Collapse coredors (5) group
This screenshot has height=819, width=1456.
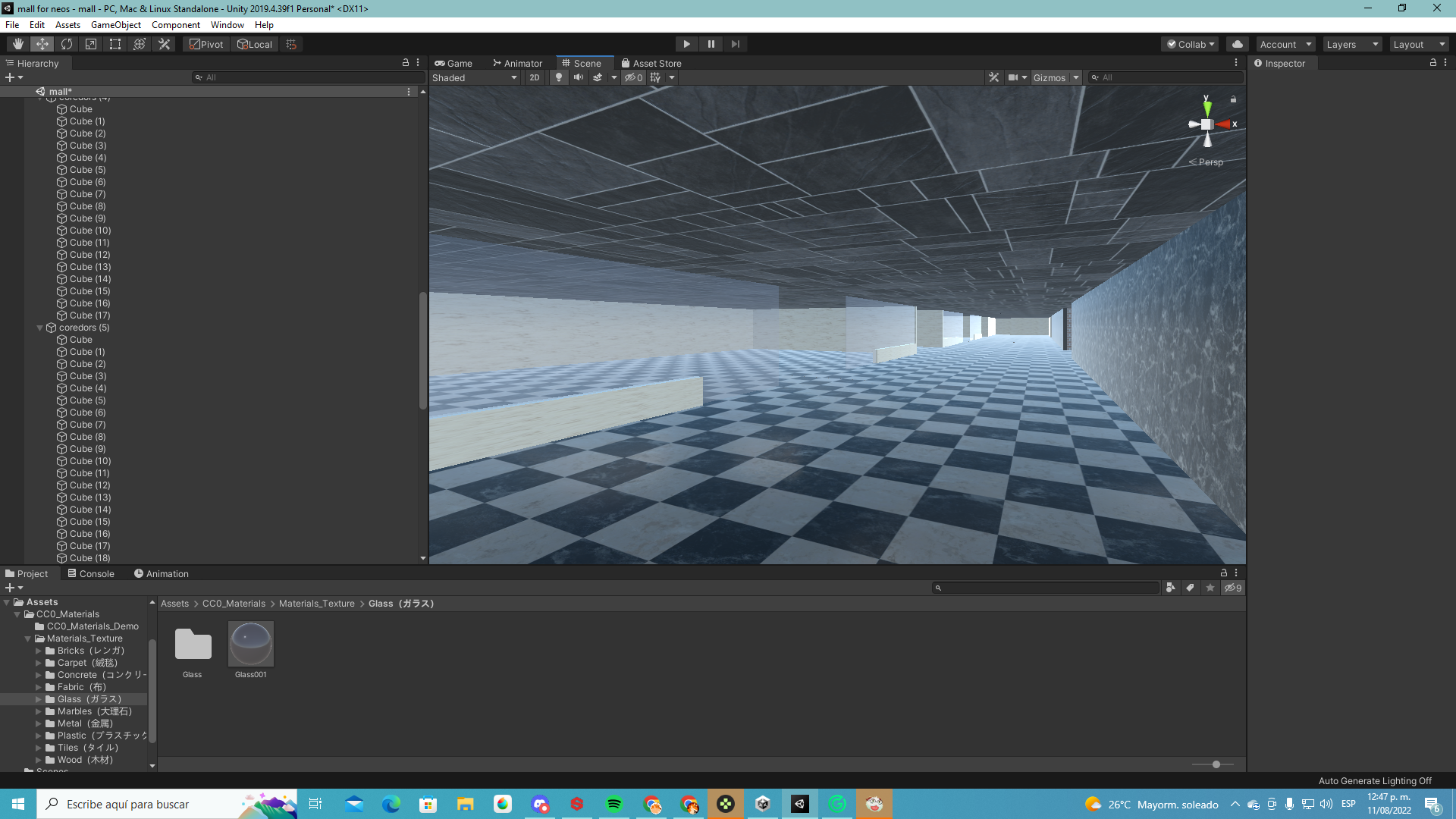click(40, 328)
